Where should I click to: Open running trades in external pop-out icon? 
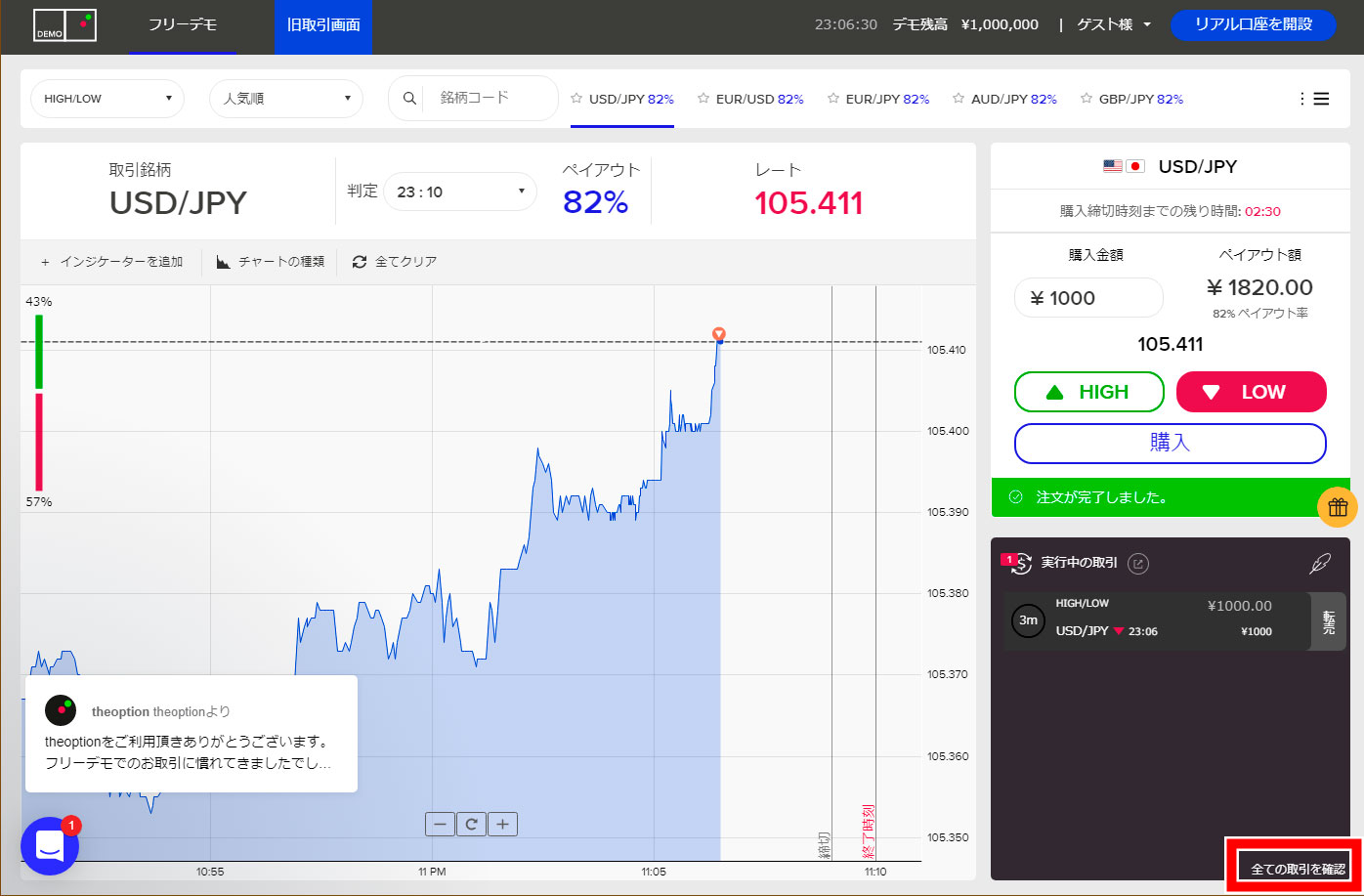point(1137,563)
